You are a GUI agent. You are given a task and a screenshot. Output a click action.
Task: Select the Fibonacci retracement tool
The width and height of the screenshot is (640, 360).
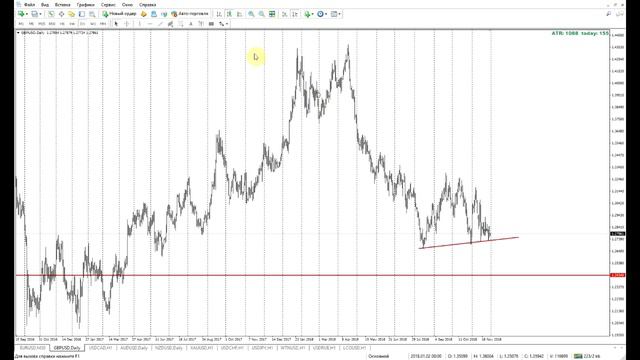point(181,24)
